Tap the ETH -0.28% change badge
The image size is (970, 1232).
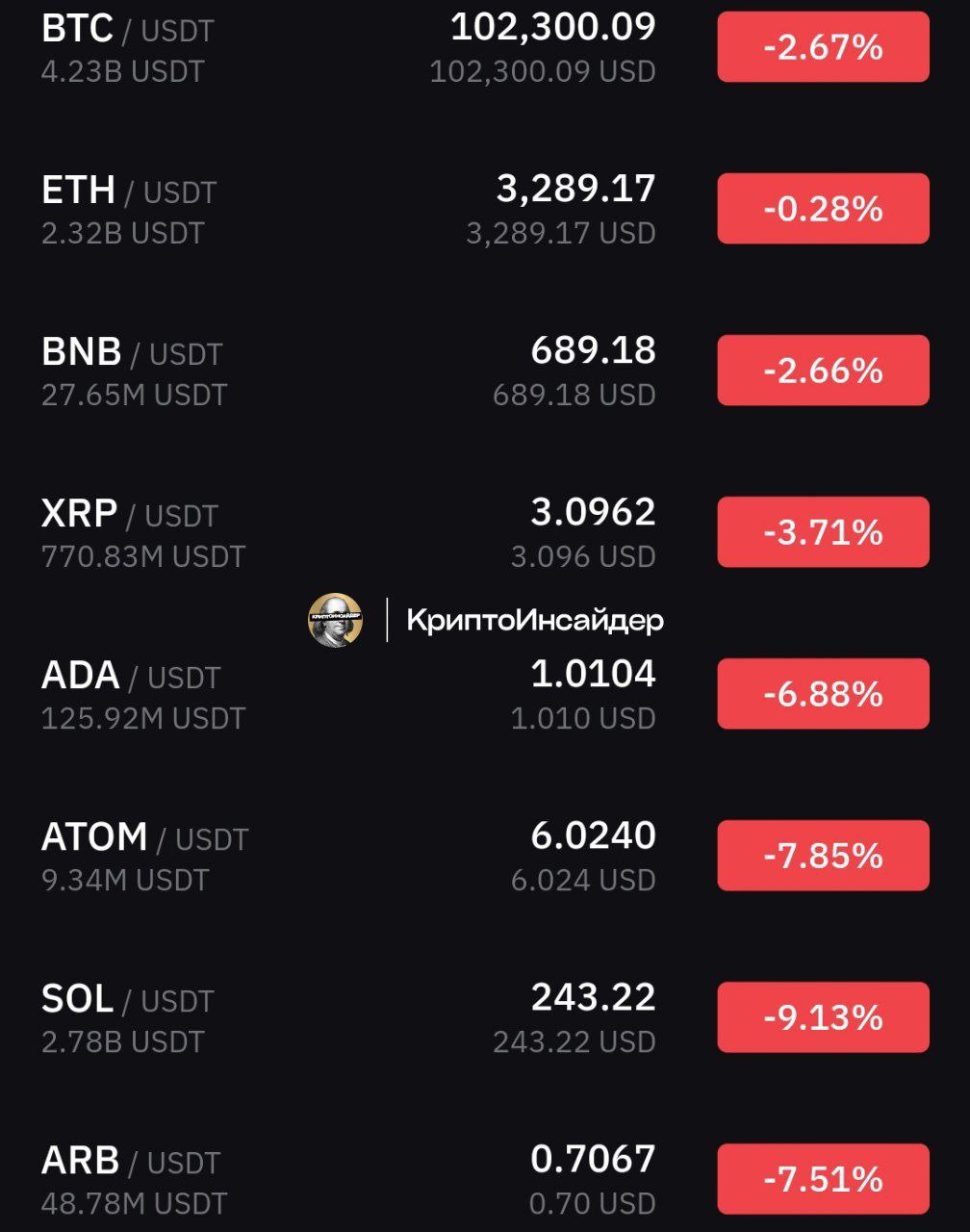[x=823, y=209]
